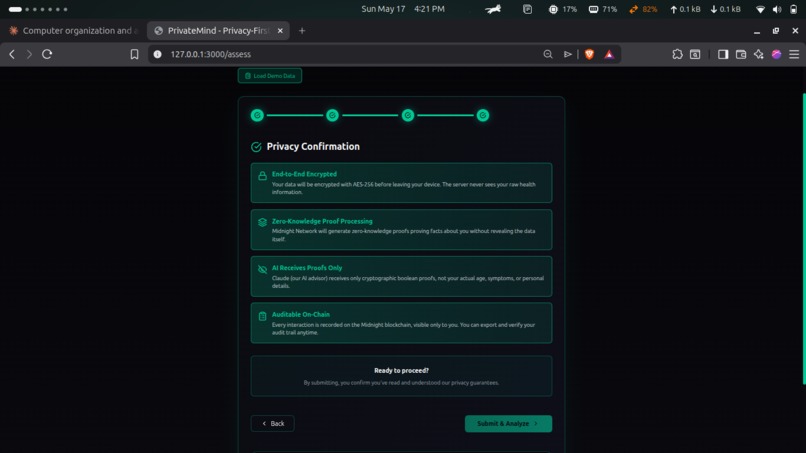Screen dimensions: 806x453
Task: Click the address bar URL 127.0.0.1:3000/assess
Action: (211, 54)
